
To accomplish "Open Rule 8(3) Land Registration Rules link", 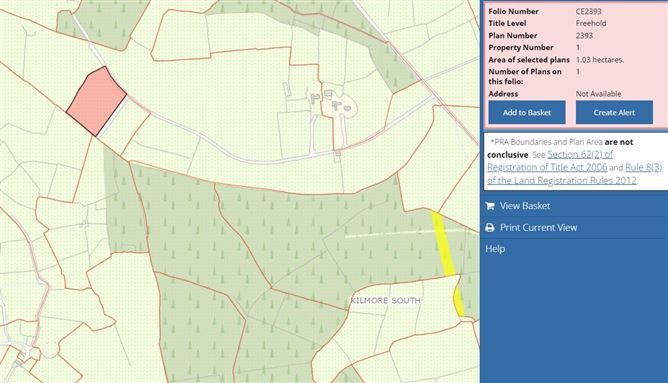I will click(x=575, y=174).
